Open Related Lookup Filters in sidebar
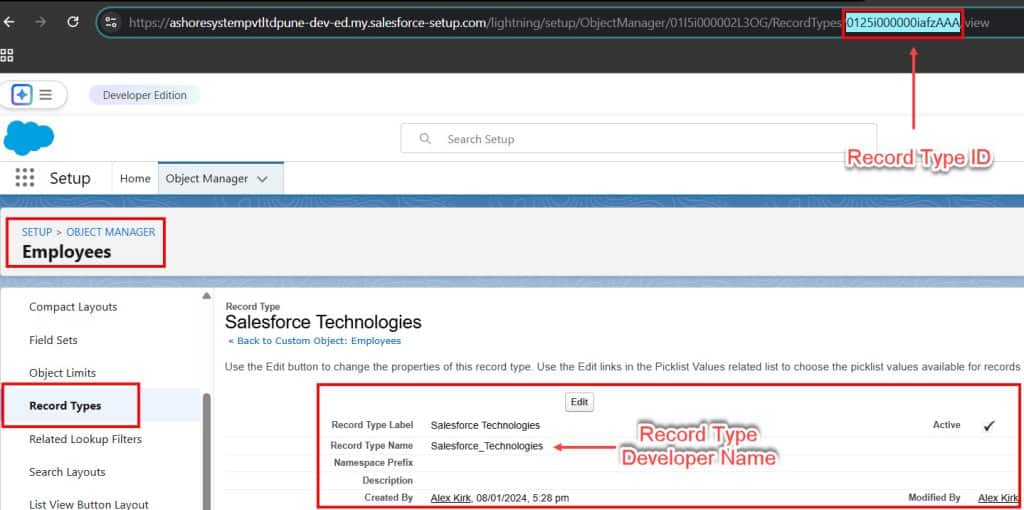The width and height of the screenshot is (1024, 510). coord(86,439)
